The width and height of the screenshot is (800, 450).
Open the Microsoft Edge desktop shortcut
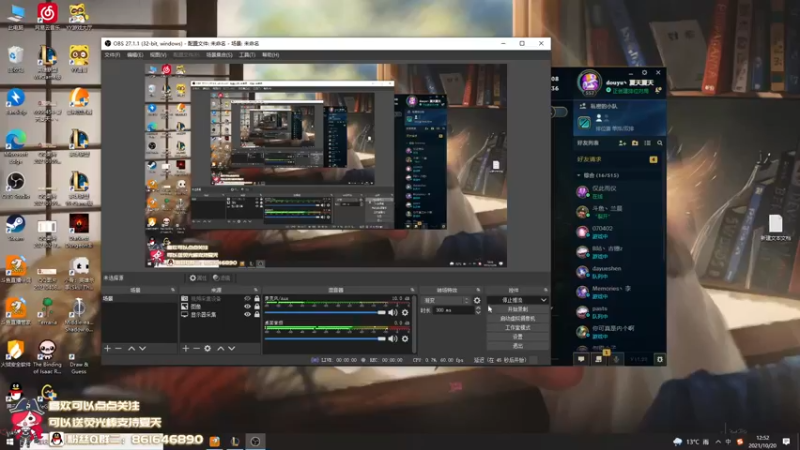pyautogui.click(x=16, y=146)
